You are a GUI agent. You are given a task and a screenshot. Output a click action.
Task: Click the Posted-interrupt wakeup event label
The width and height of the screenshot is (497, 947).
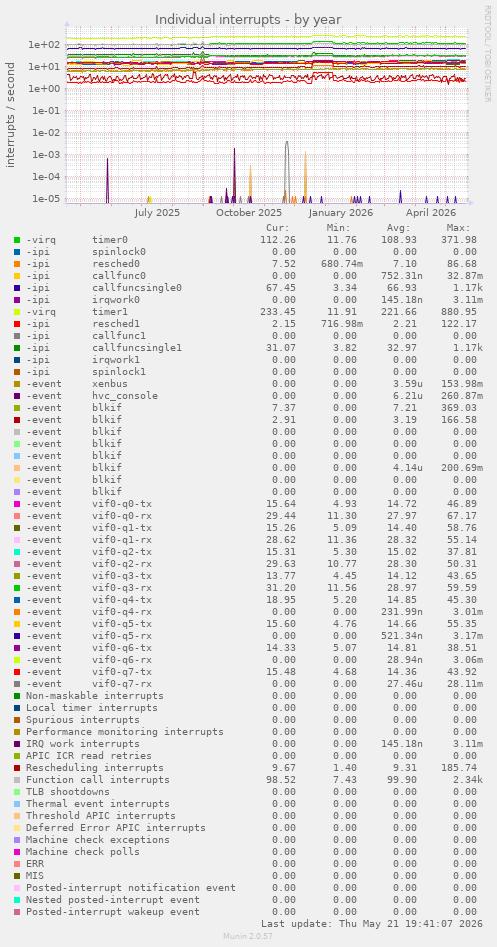pos(113,911)
